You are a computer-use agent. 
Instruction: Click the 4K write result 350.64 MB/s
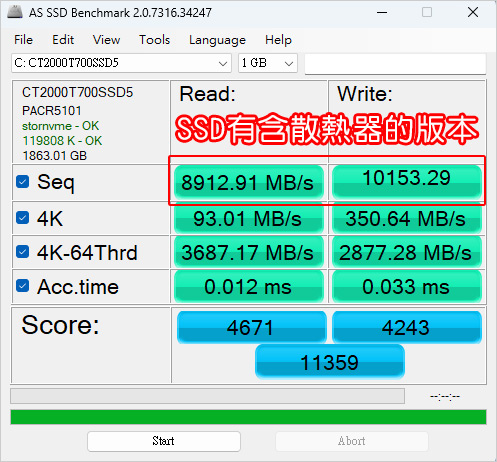click(407, 218)
